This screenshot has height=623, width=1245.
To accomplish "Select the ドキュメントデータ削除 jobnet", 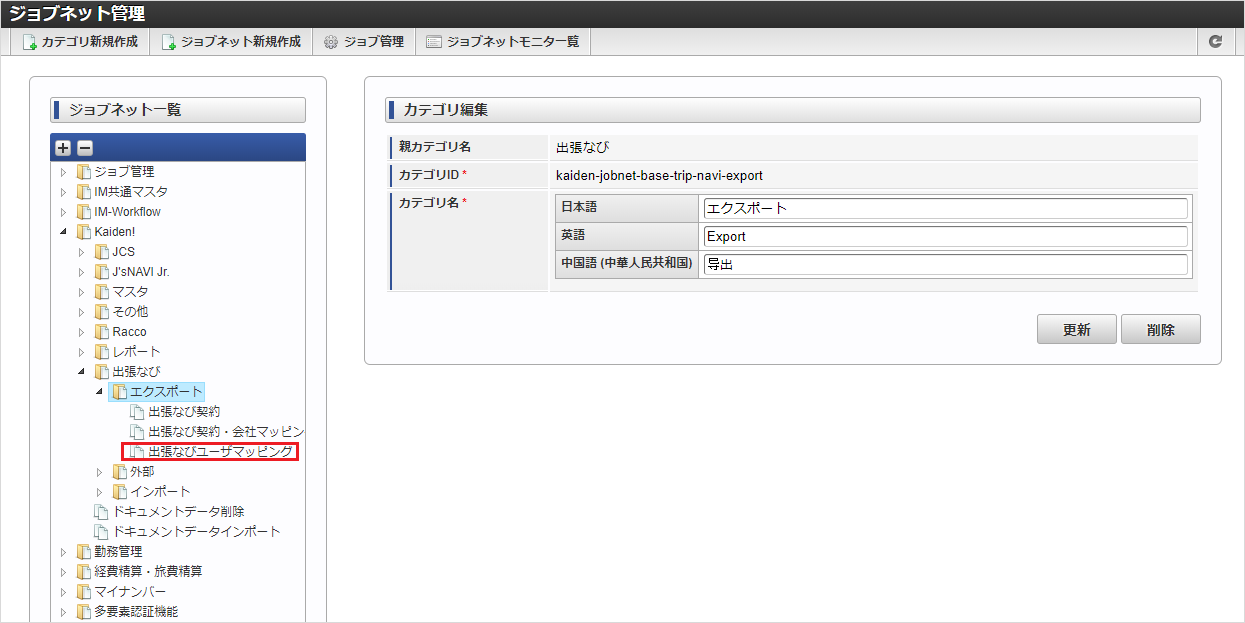I will pyautogui.click(x=178, y=512).
